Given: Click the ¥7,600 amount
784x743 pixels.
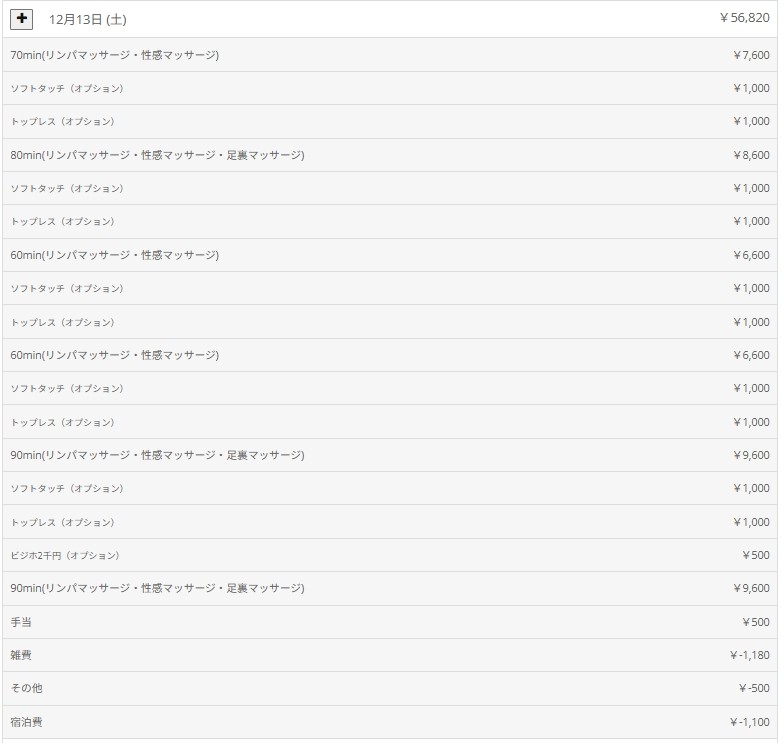Looking at the screenshot, I should tap(751, 55).
